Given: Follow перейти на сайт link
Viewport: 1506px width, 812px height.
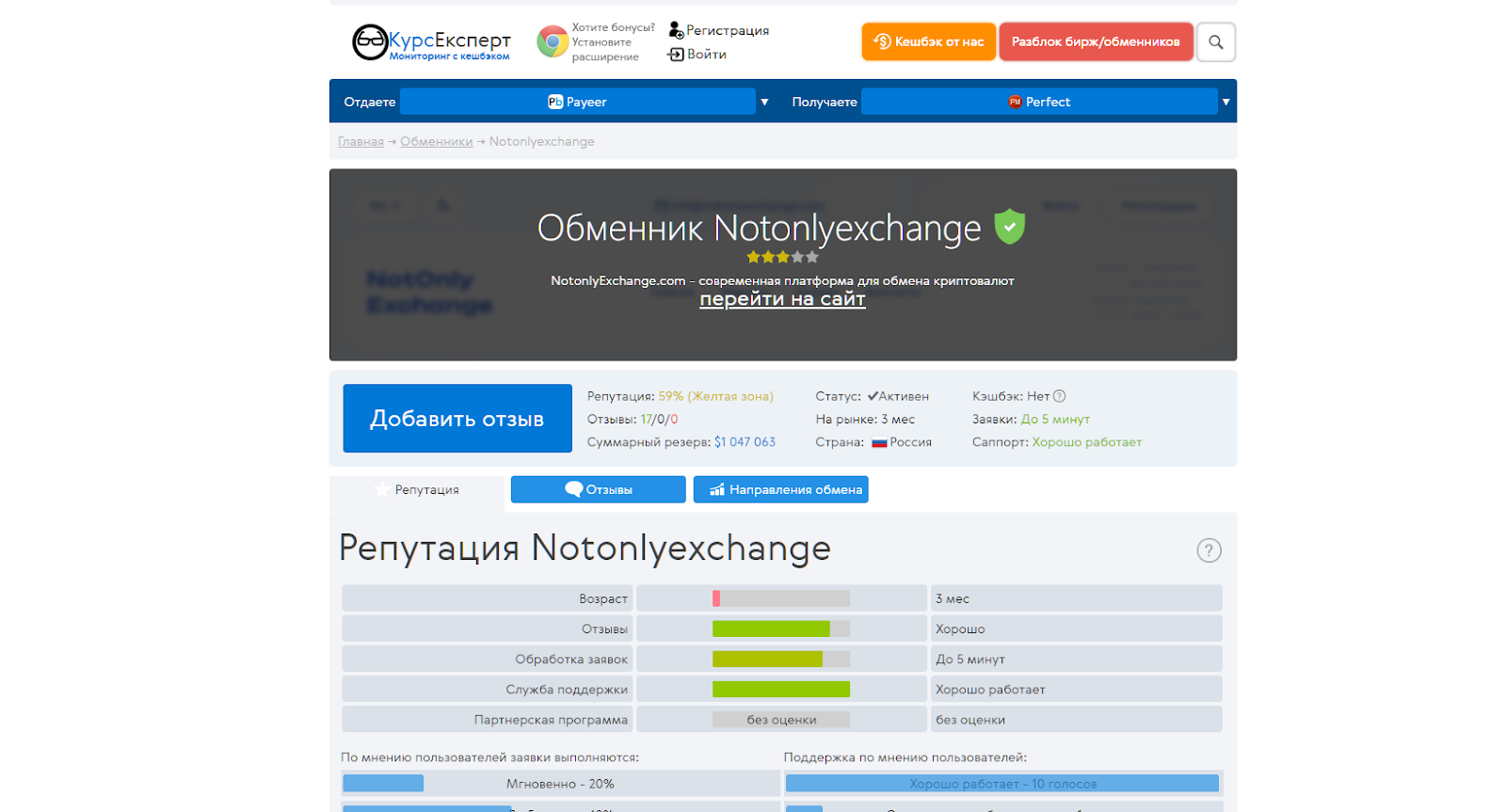Looking at the screenshot, I should [782, 299].
